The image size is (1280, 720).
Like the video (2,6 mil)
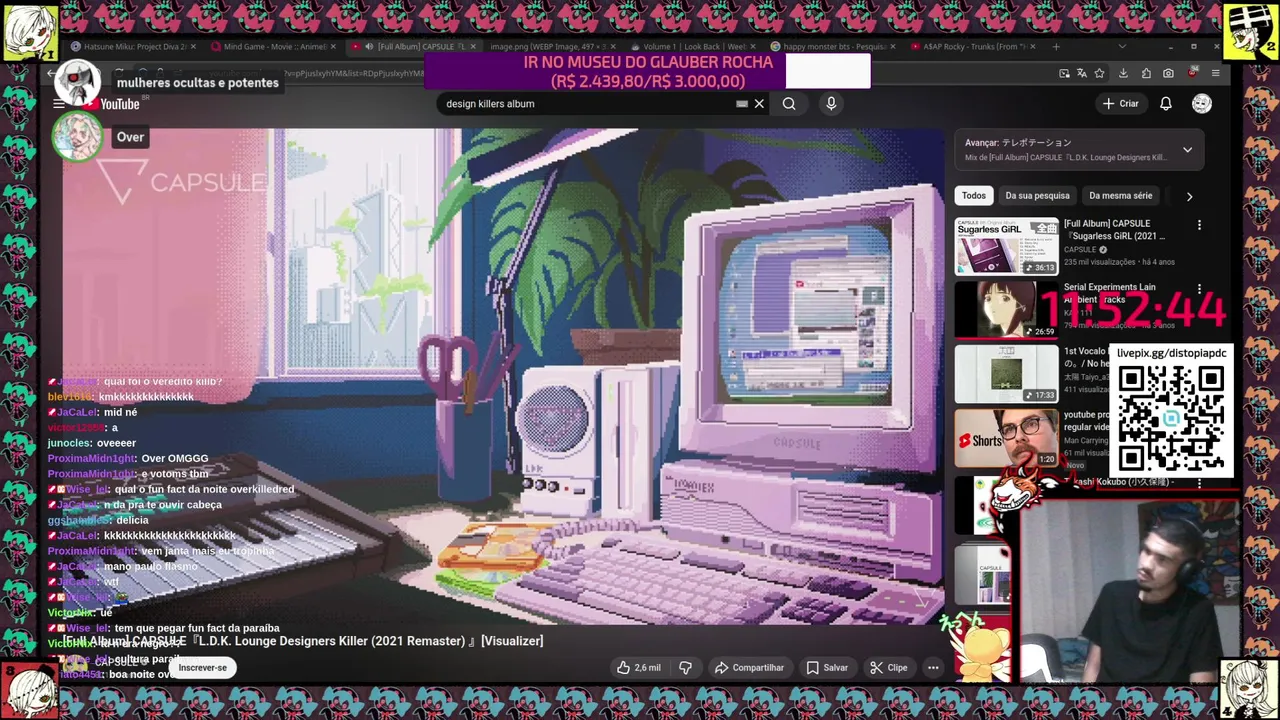point(639,668)
